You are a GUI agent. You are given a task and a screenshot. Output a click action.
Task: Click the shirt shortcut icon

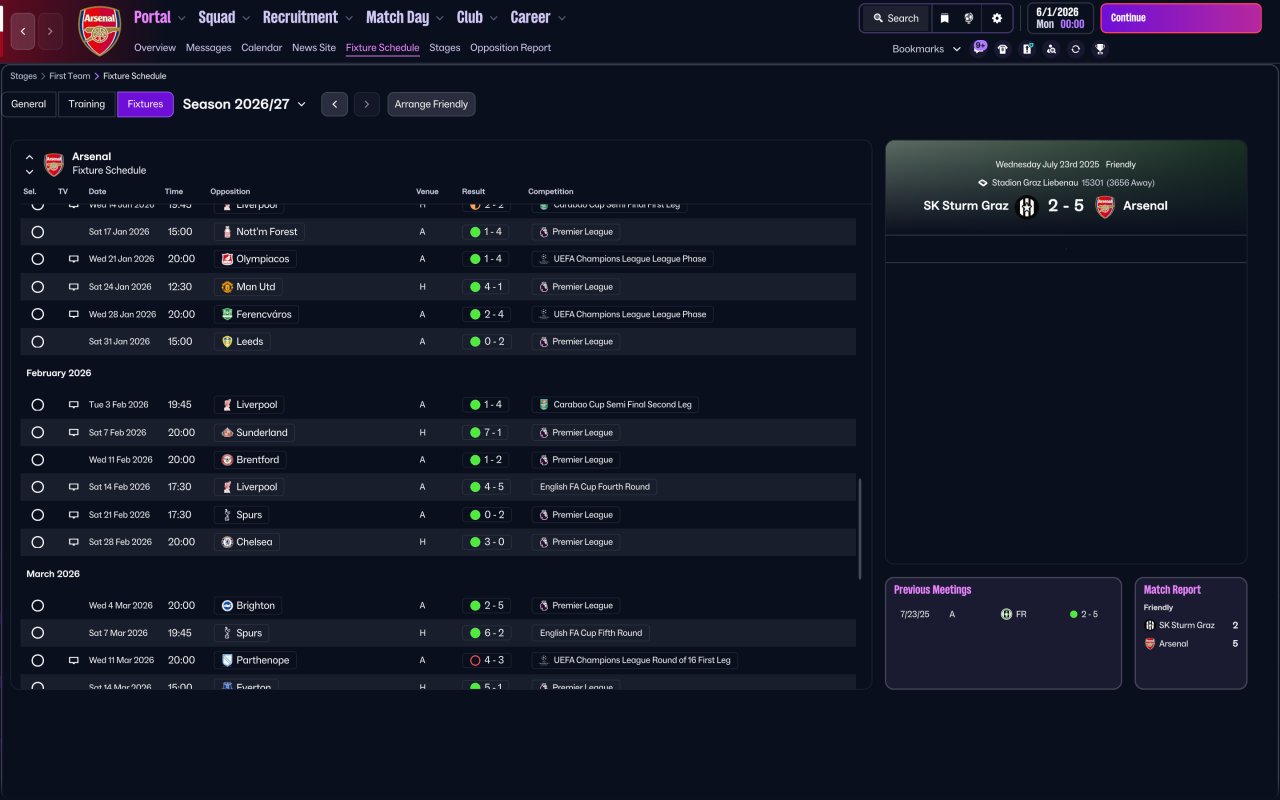(x=1003, y=49)
